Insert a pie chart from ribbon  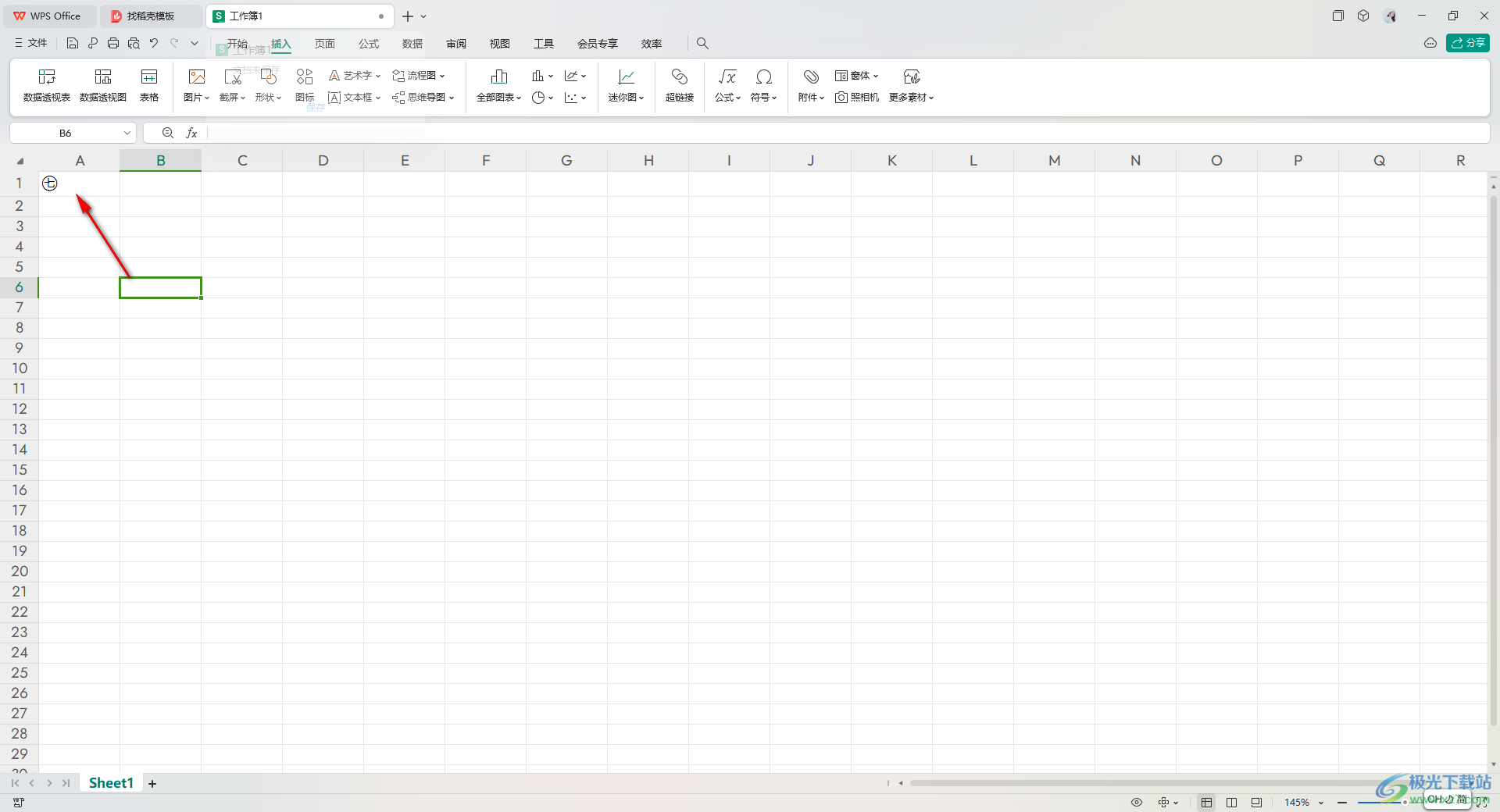542,98
